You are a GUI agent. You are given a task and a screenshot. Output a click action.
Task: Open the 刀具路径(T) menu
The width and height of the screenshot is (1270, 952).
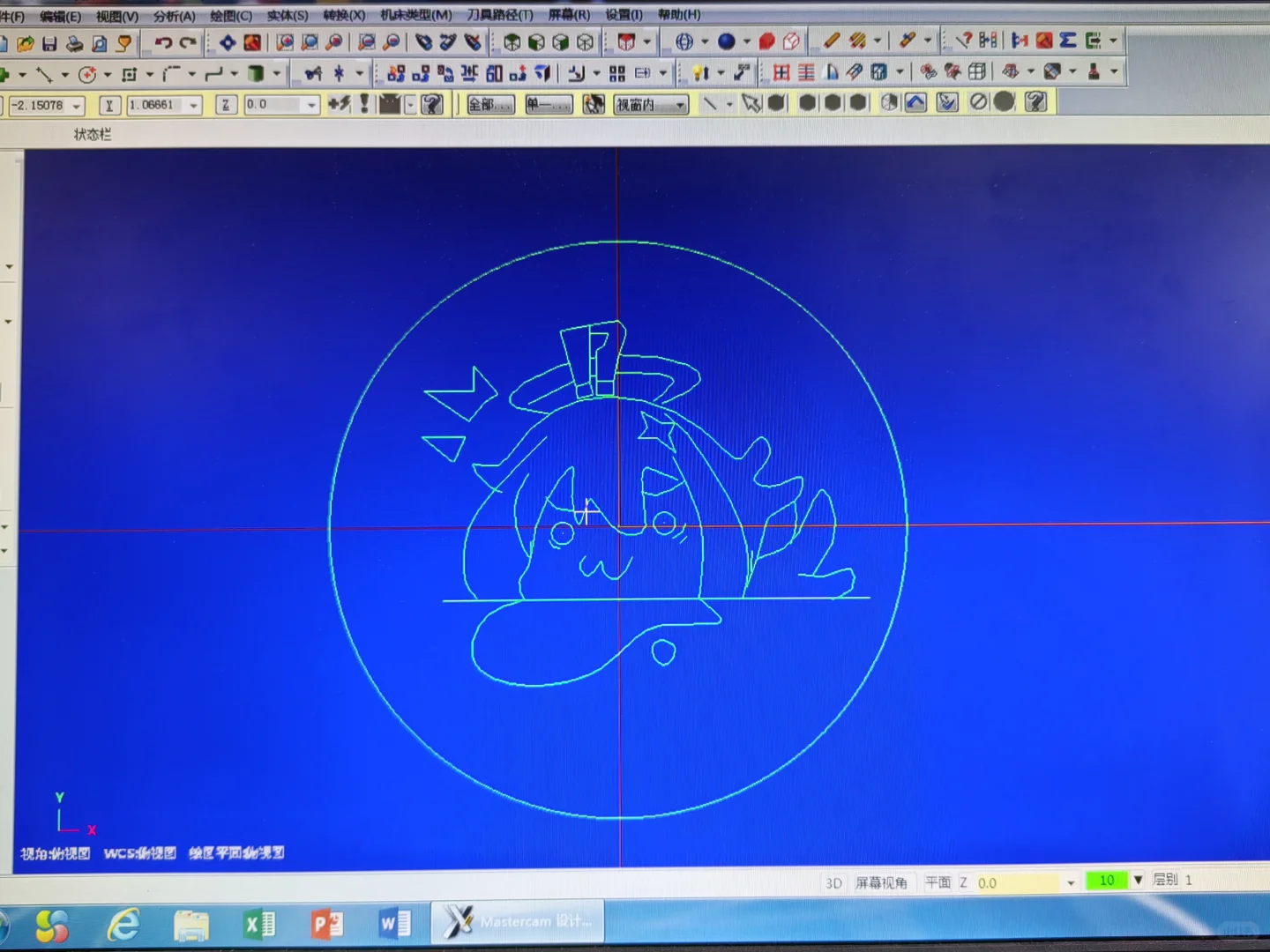[x=500, y=15]
